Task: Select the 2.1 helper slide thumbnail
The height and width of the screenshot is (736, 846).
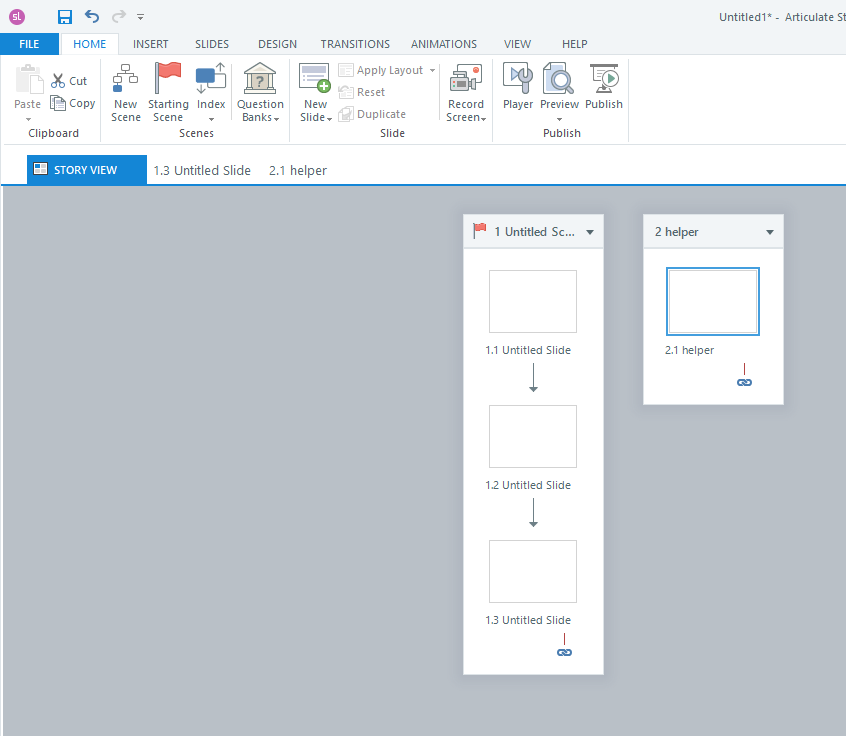Action: (x=713, y=302)
